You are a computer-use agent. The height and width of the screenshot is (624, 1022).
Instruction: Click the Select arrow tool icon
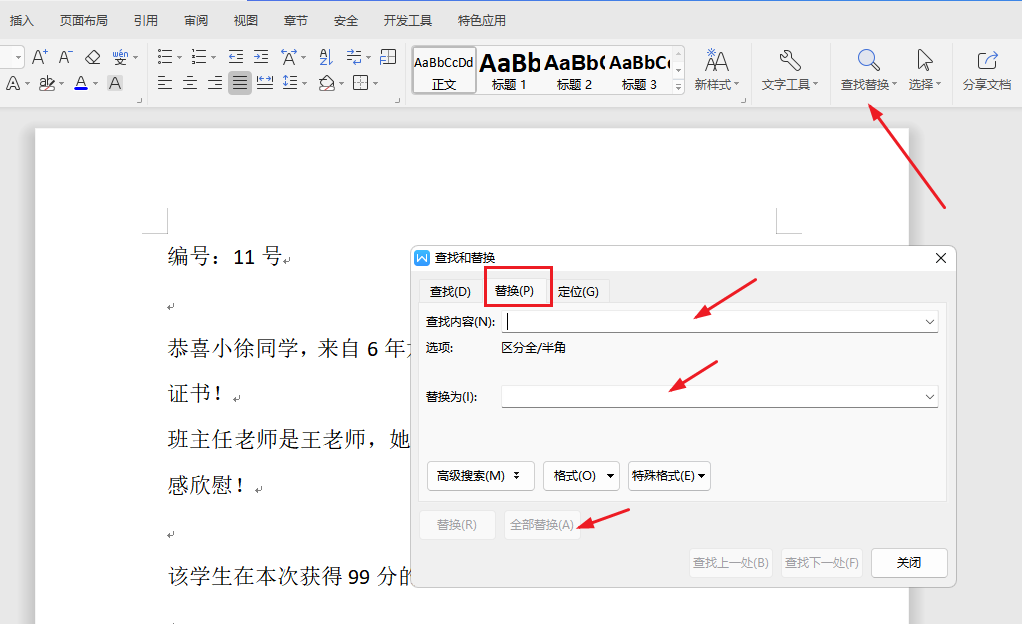point(925,58)
